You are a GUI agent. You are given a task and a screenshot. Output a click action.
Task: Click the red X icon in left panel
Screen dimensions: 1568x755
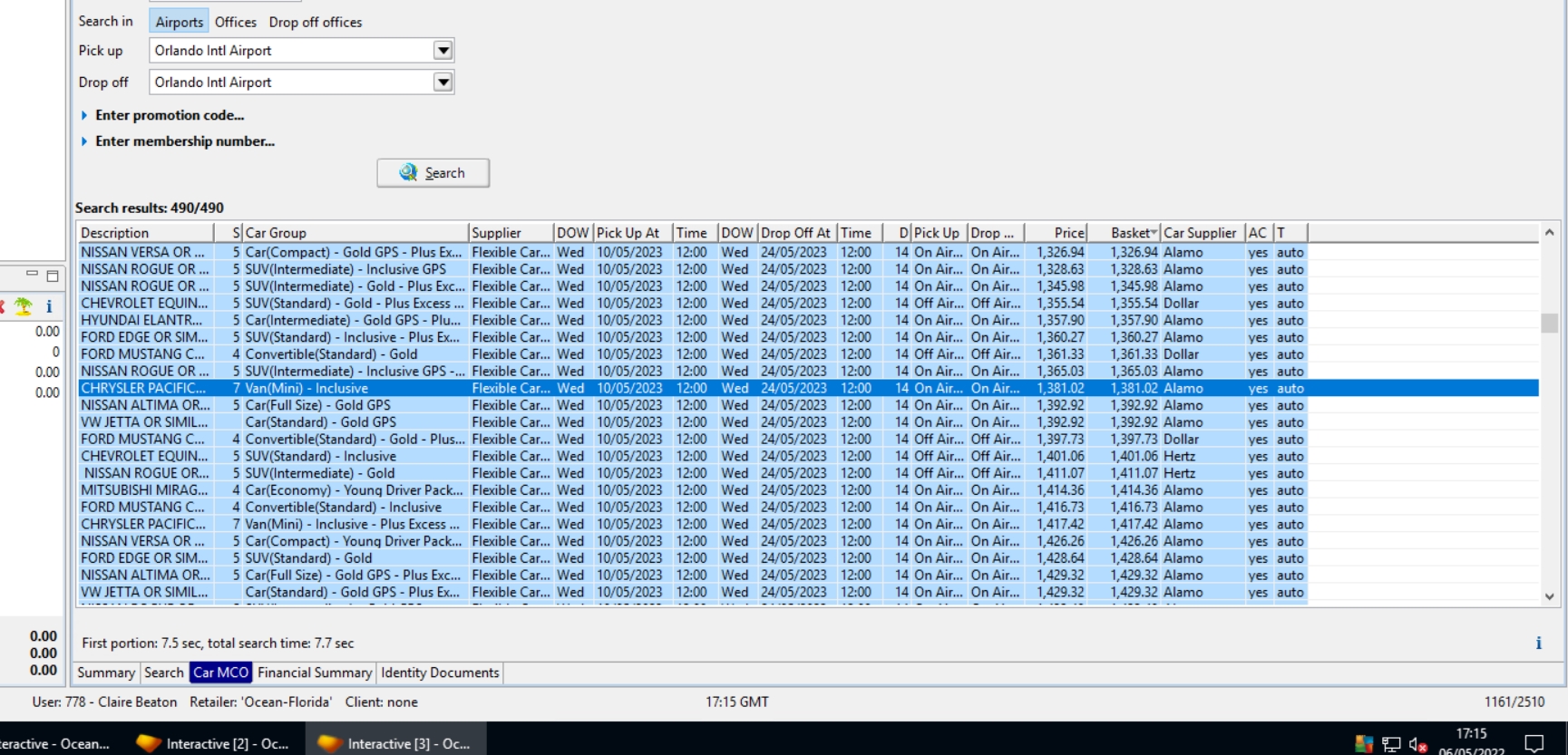point(3,306)
